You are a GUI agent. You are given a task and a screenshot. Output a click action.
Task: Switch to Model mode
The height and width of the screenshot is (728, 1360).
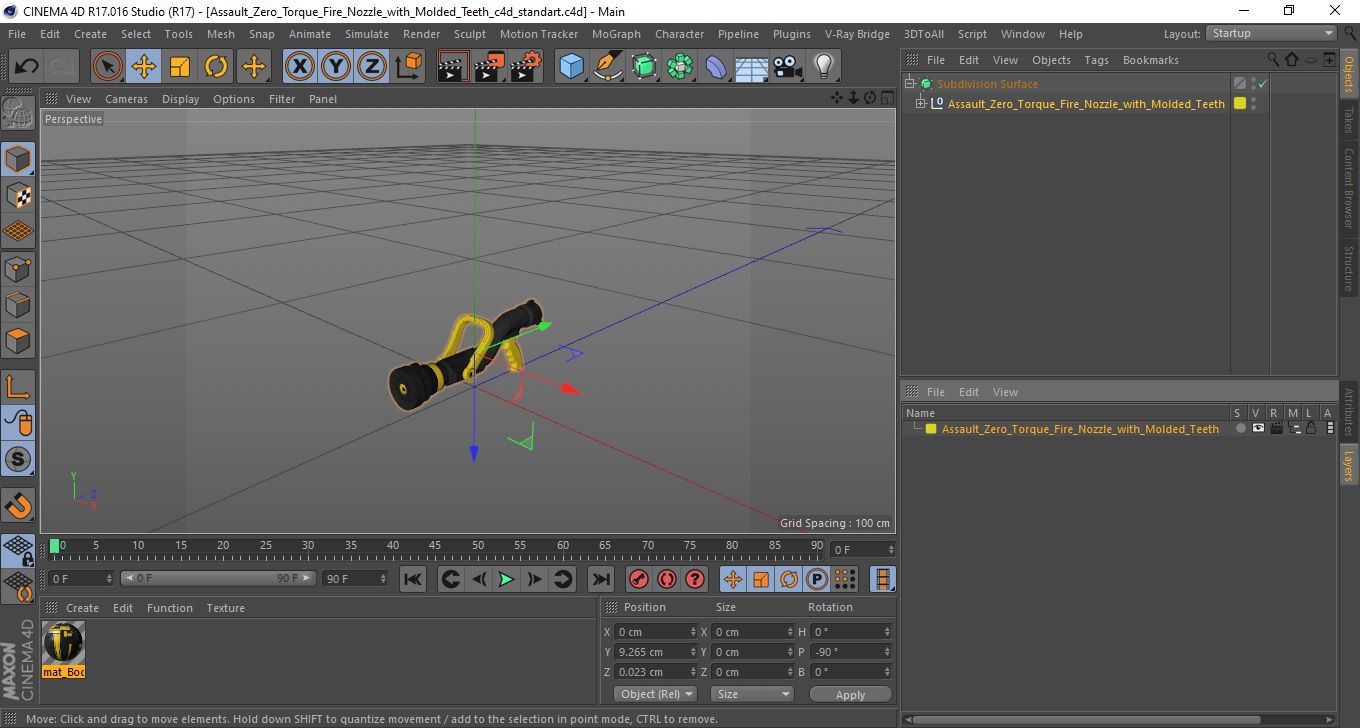(18, 159)
